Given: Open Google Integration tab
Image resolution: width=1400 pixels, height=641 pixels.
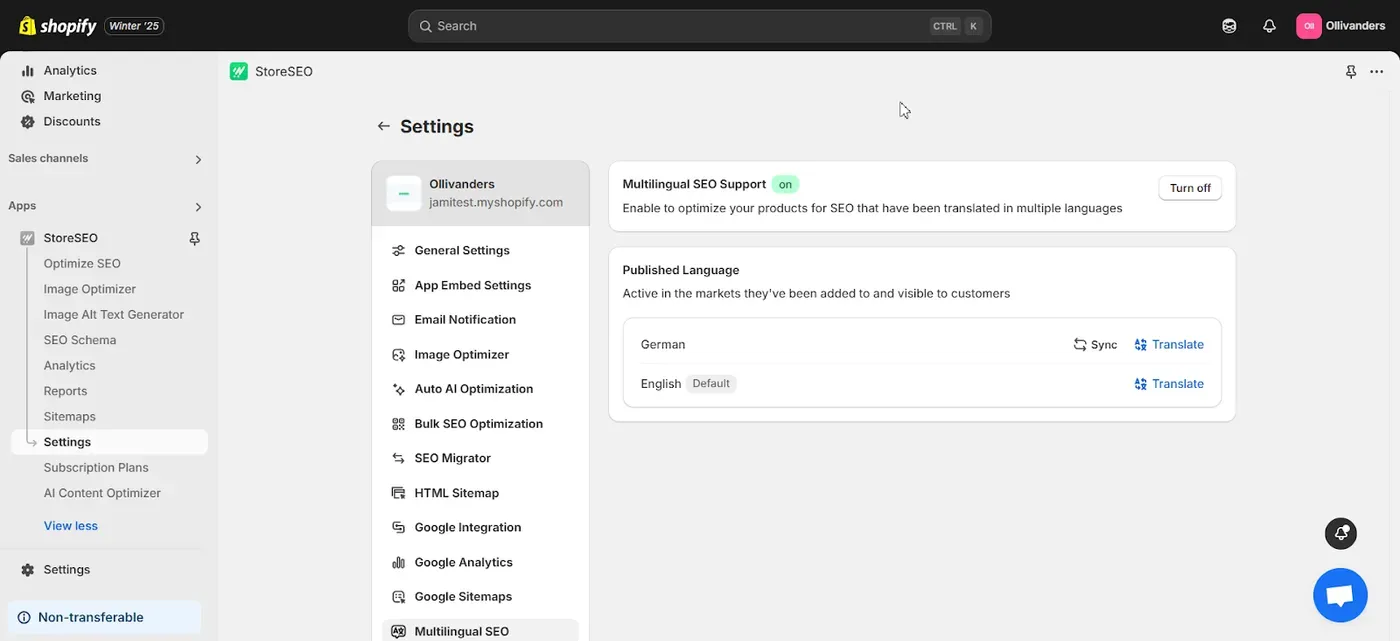Looking at the screenshot, I should click(480, 528).
